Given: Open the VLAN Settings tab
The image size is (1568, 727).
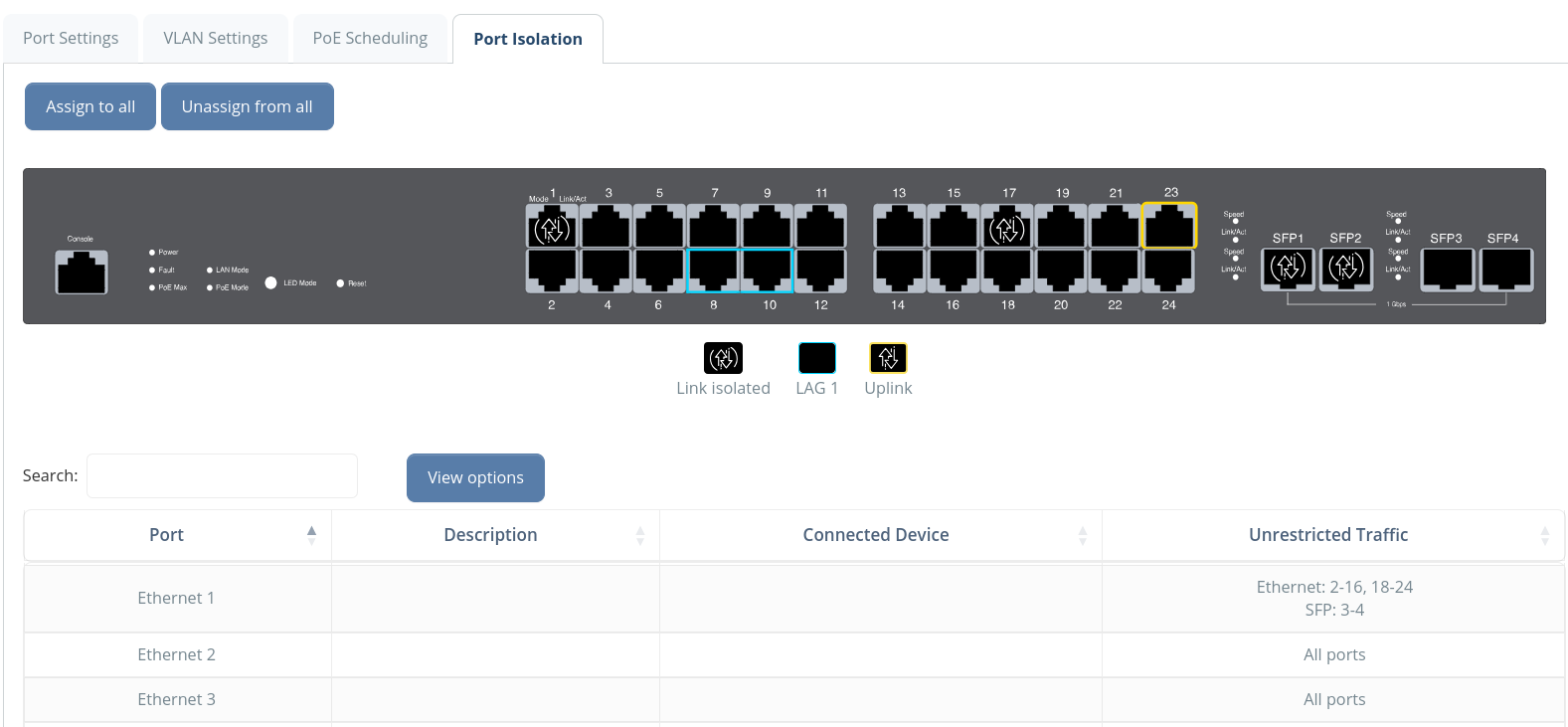Looking at the screenshot, I should 216,39.
